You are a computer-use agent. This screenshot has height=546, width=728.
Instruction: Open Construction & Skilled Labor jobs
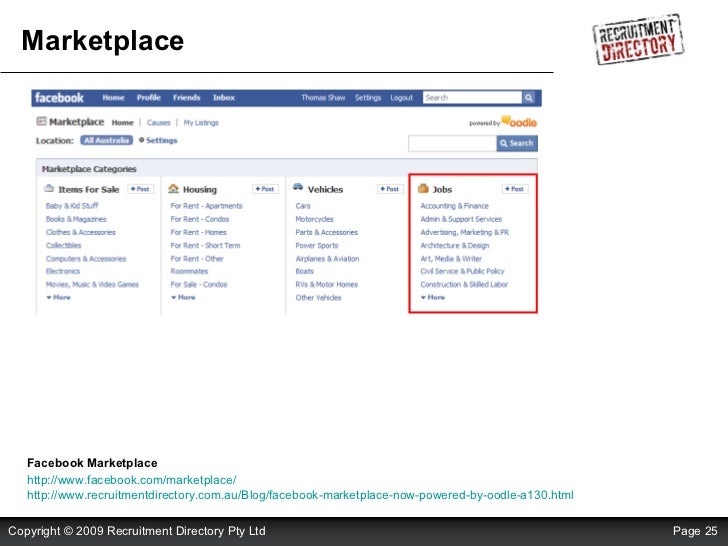[x=464, y=284]
